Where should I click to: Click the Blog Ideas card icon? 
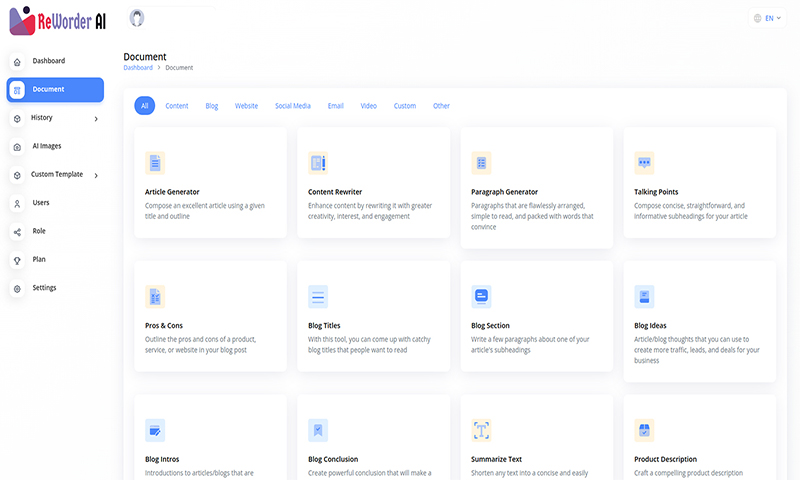tap(644, 297)
